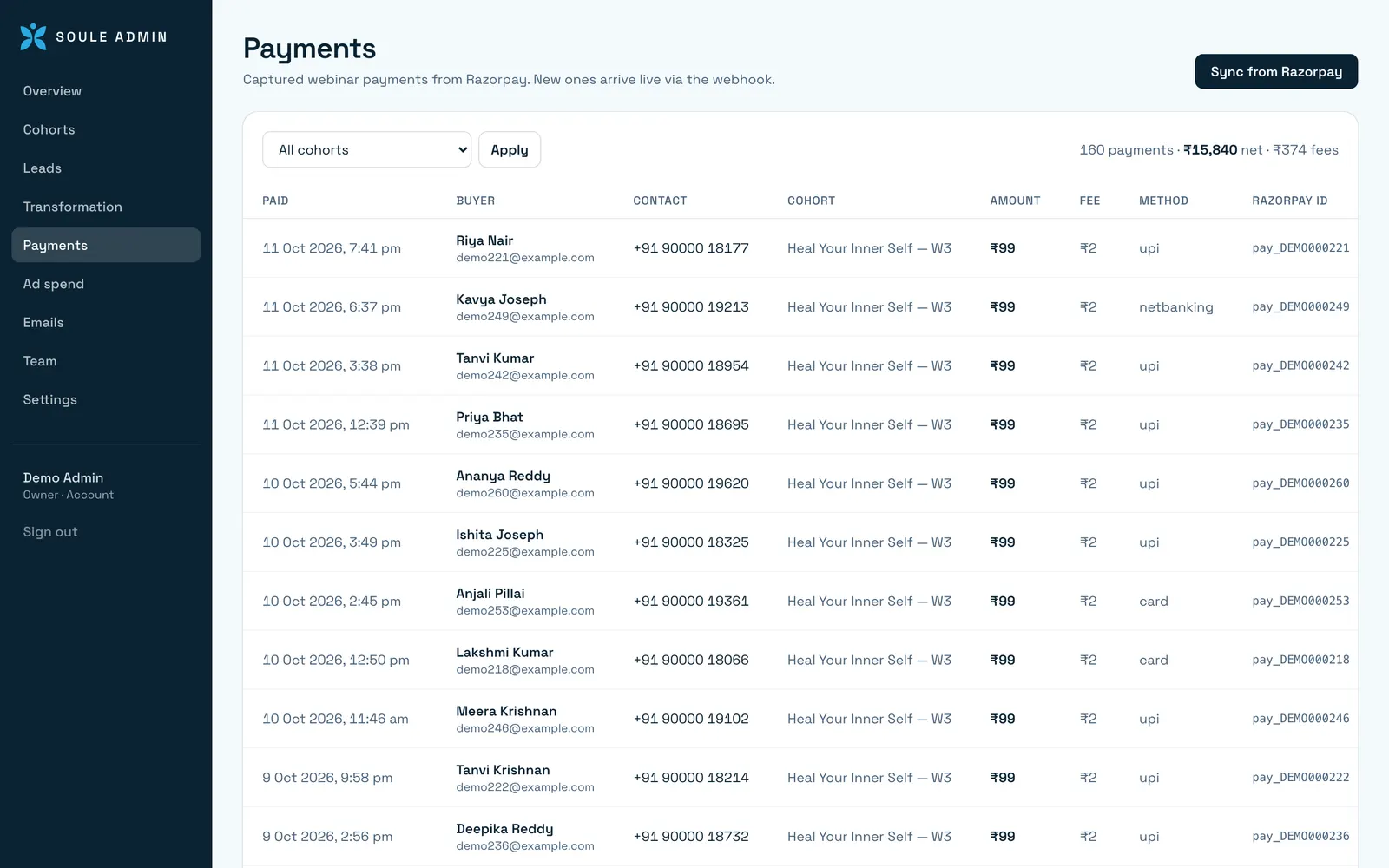This screenshot has width=1389, height=868.
Task: Click netbanking method in Kavya Joseph row
Action: 1176,307
